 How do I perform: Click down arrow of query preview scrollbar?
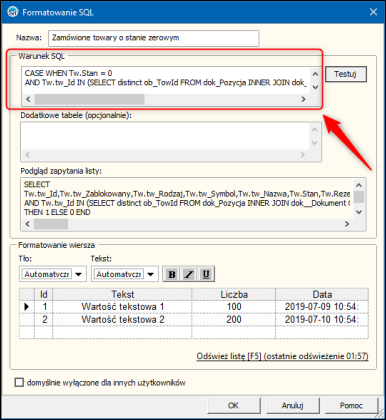pos(359,212)
